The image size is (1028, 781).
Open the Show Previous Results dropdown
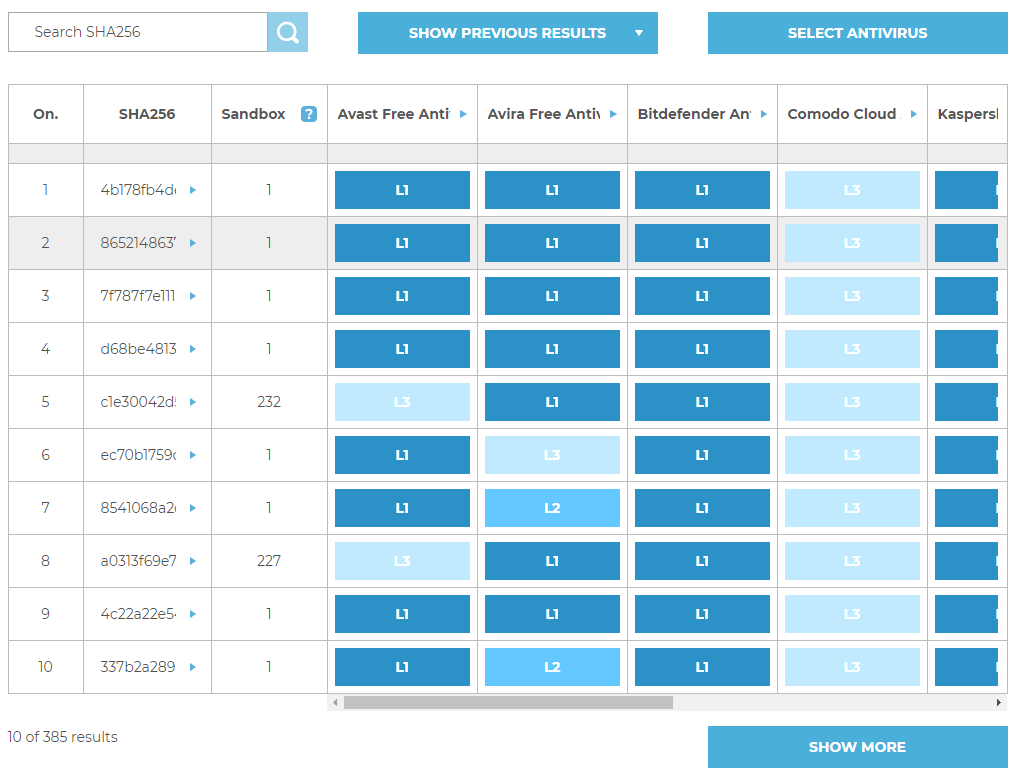(x=507, y=33)
